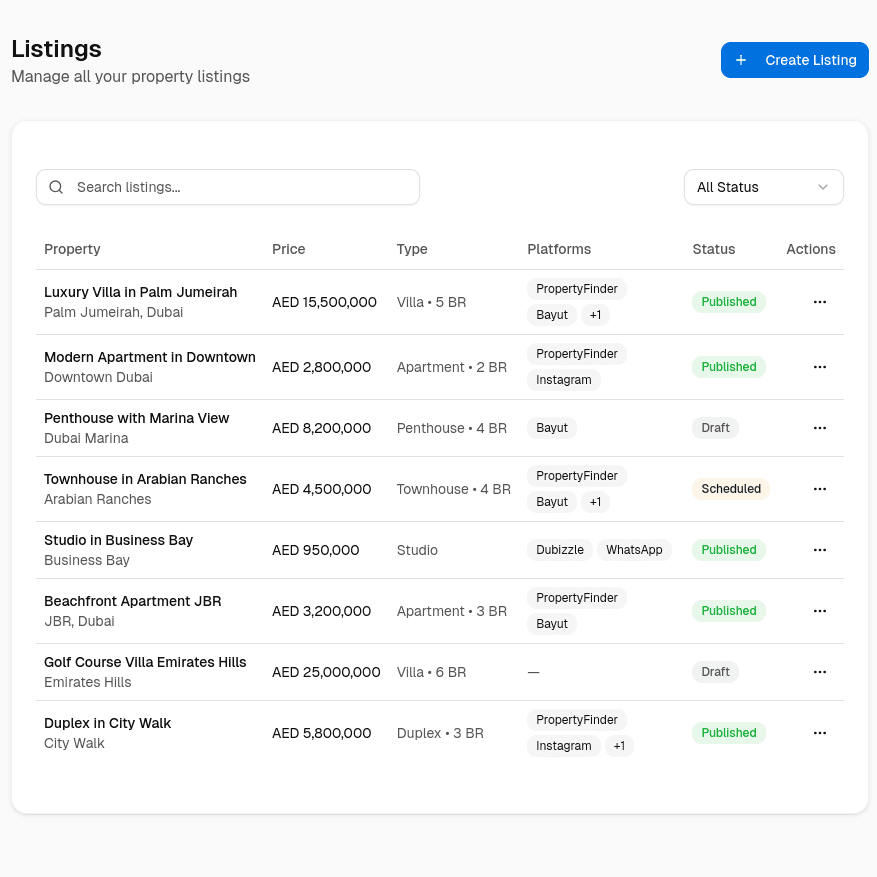Click Bayut tag in Beachfront Apartment row
The image size is (877, 877).
point(551,624)
